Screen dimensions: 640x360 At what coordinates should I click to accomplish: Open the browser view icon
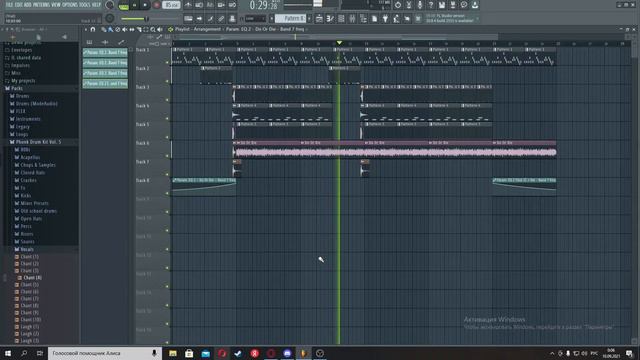click(363, 18)
